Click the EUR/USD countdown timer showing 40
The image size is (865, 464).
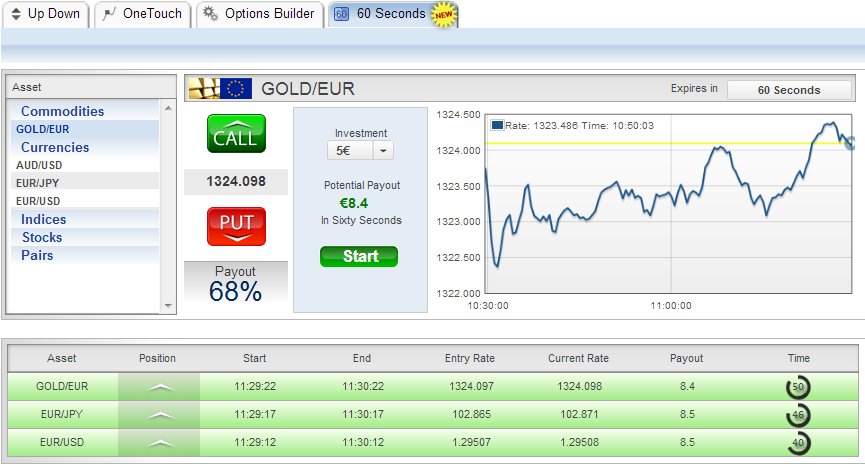(798, 442)
